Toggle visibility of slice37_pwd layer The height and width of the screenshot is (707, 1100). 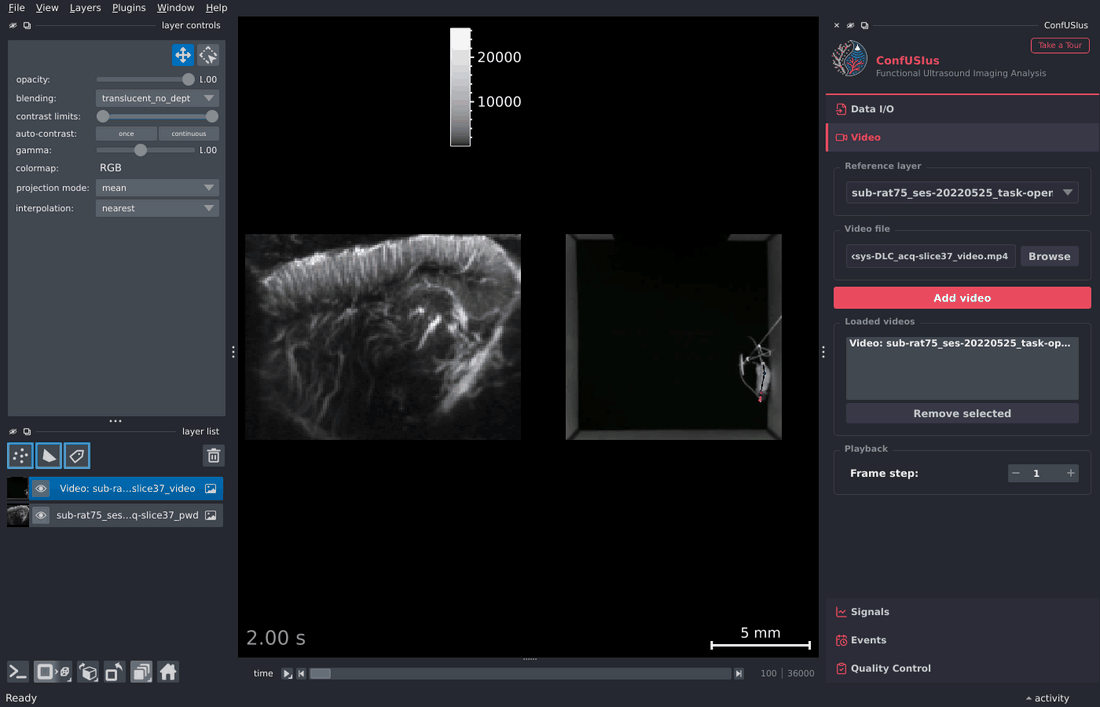coord(41,515)
